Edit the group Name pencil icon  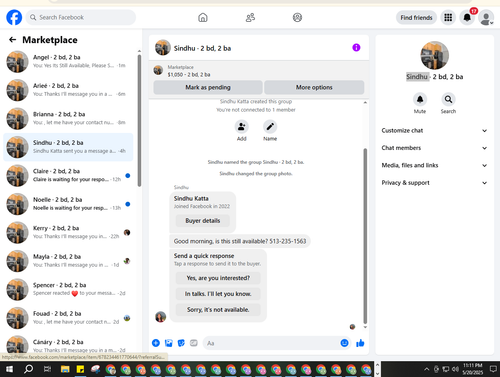(x=270, y=127)
